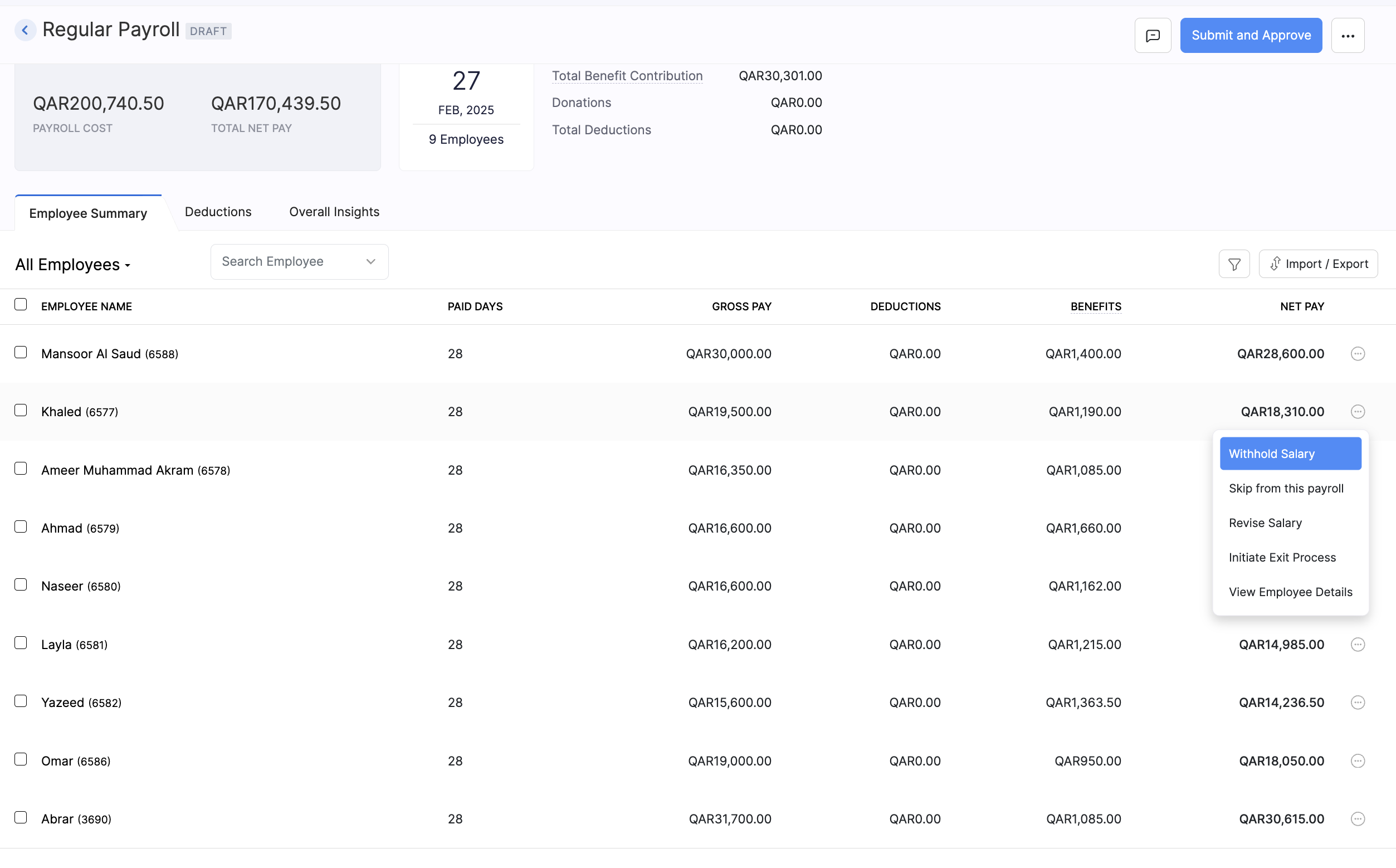Open the row actions icon for Mansoor Al Saud

pos(1357,354)
